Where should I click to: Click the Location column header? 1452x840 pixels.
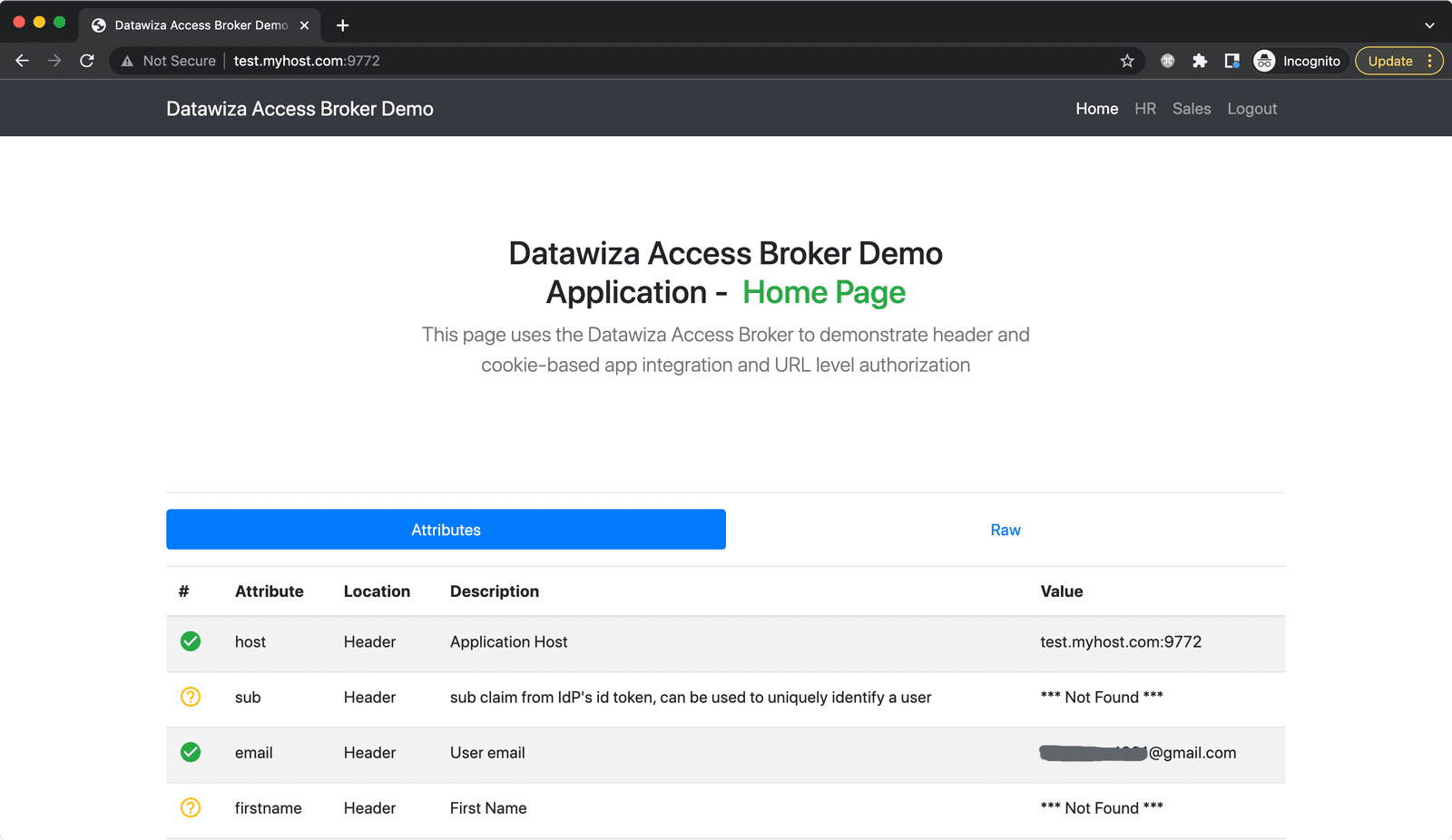(x=377, y=591)
